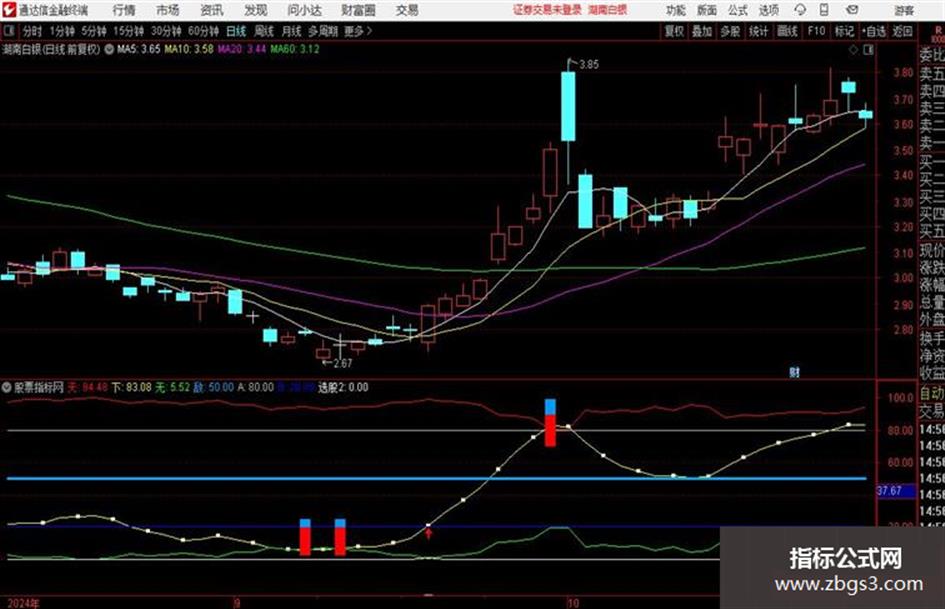Click the side panel icon beside the diamond
Screen dimensions: 945x609
[x=868, y=50]
